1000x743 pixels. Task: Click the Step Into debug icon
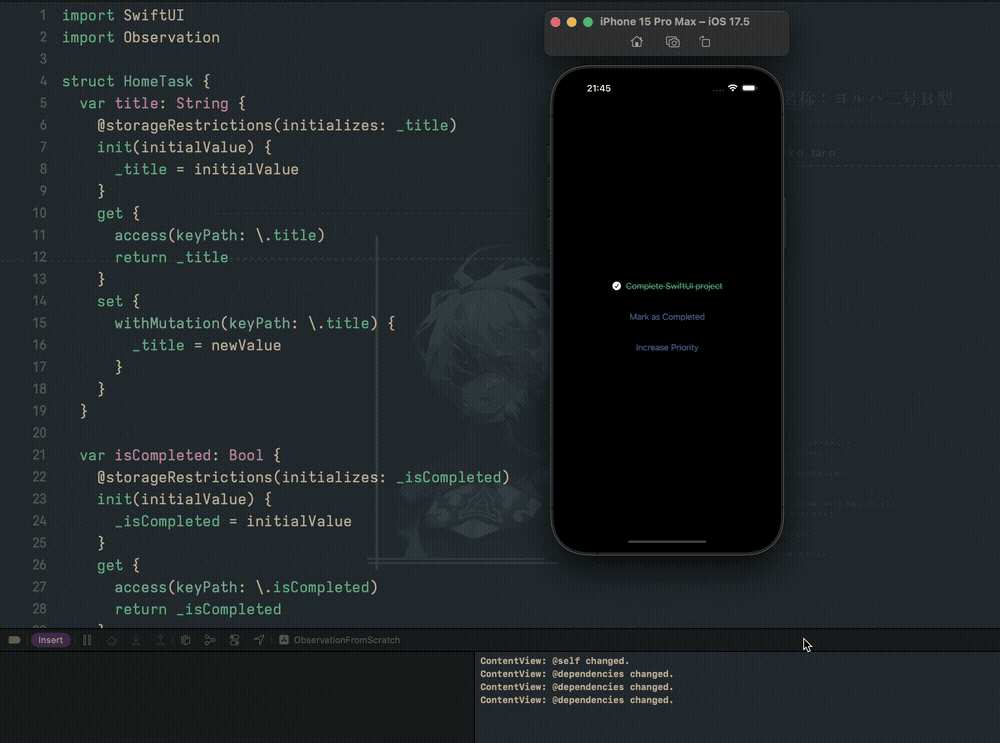136,640
